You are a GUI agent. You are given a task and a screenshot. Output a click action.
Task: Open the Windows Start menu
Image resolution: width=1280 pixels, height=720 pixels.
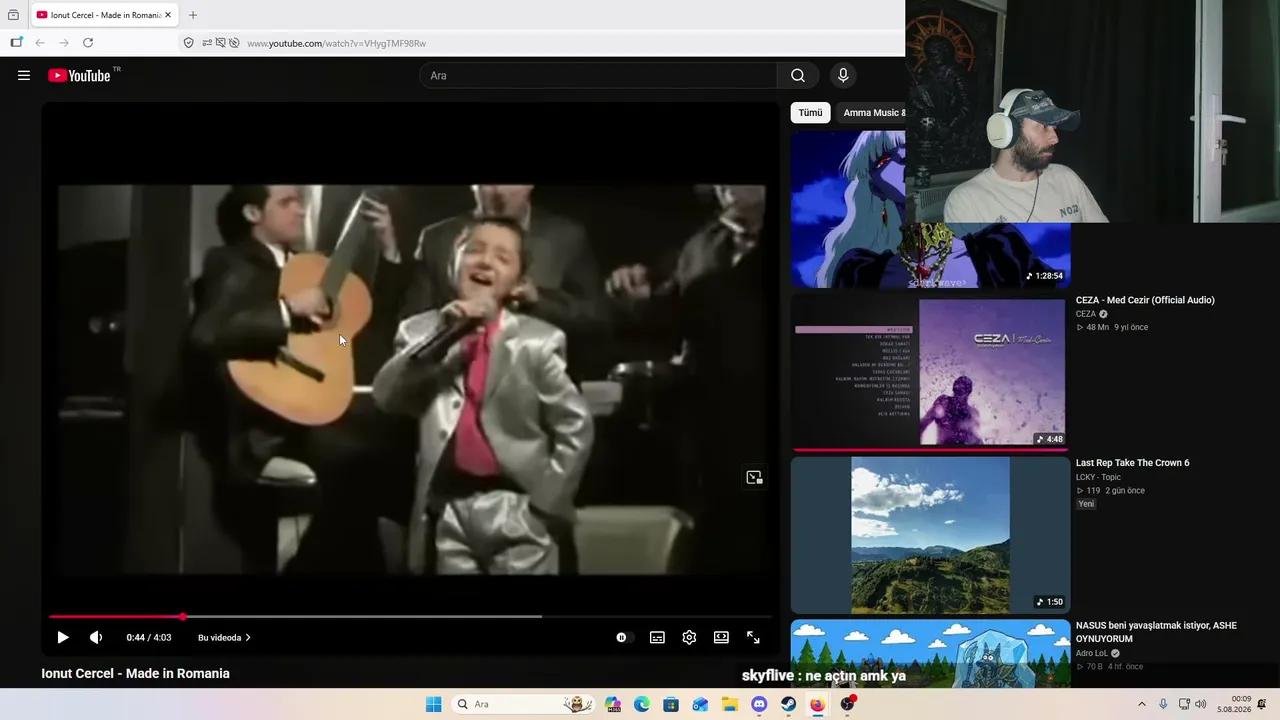(433, 704)
